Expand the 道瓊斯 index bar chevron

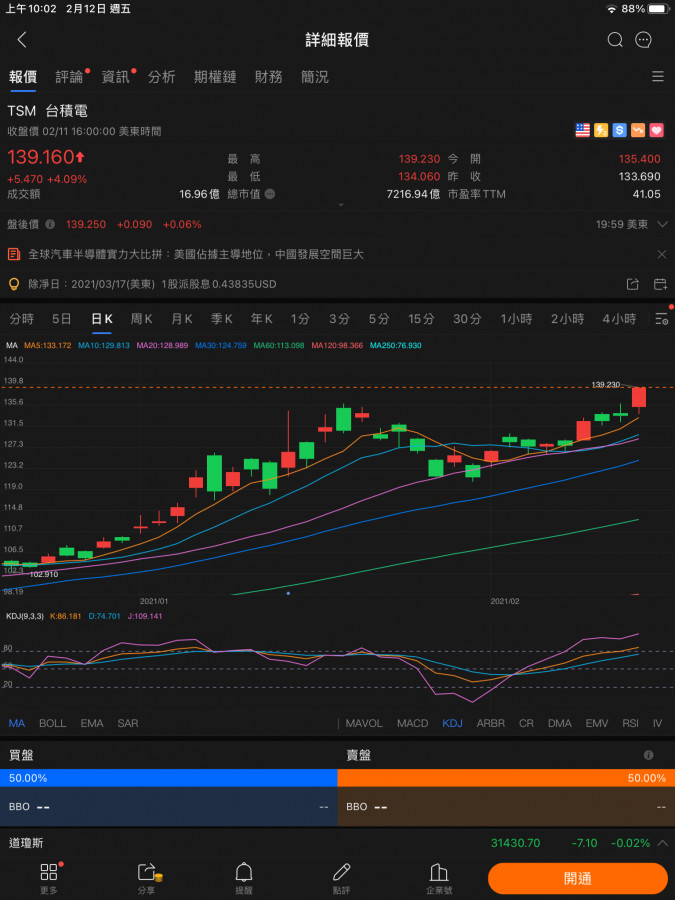(x=662, y=843)
